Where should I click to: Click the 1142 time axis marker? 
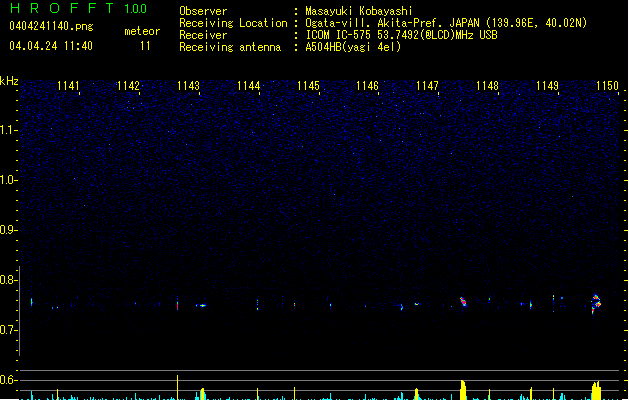128,86
